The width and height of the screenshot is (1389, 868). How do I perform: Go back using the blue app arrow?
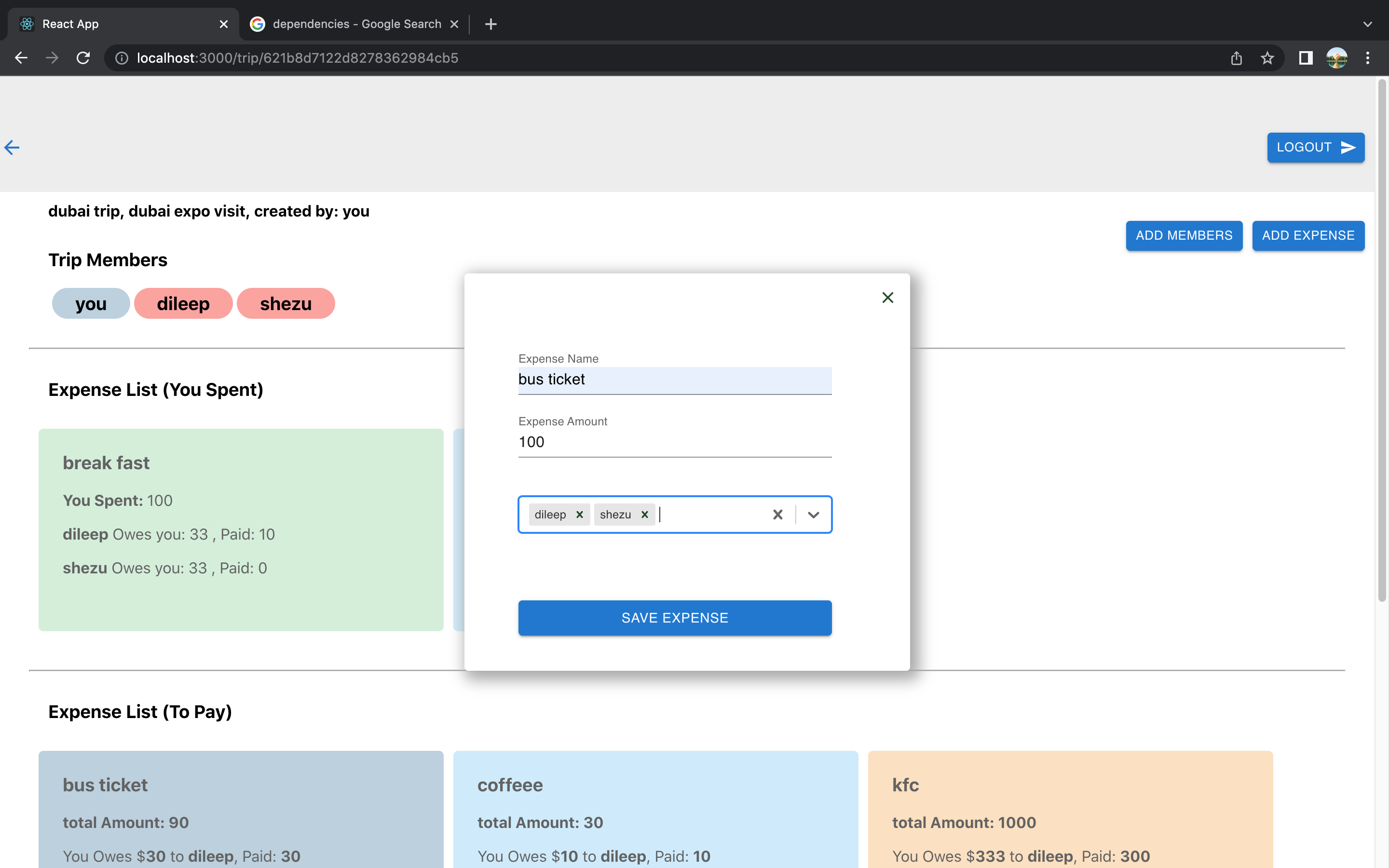coord(12,148)
